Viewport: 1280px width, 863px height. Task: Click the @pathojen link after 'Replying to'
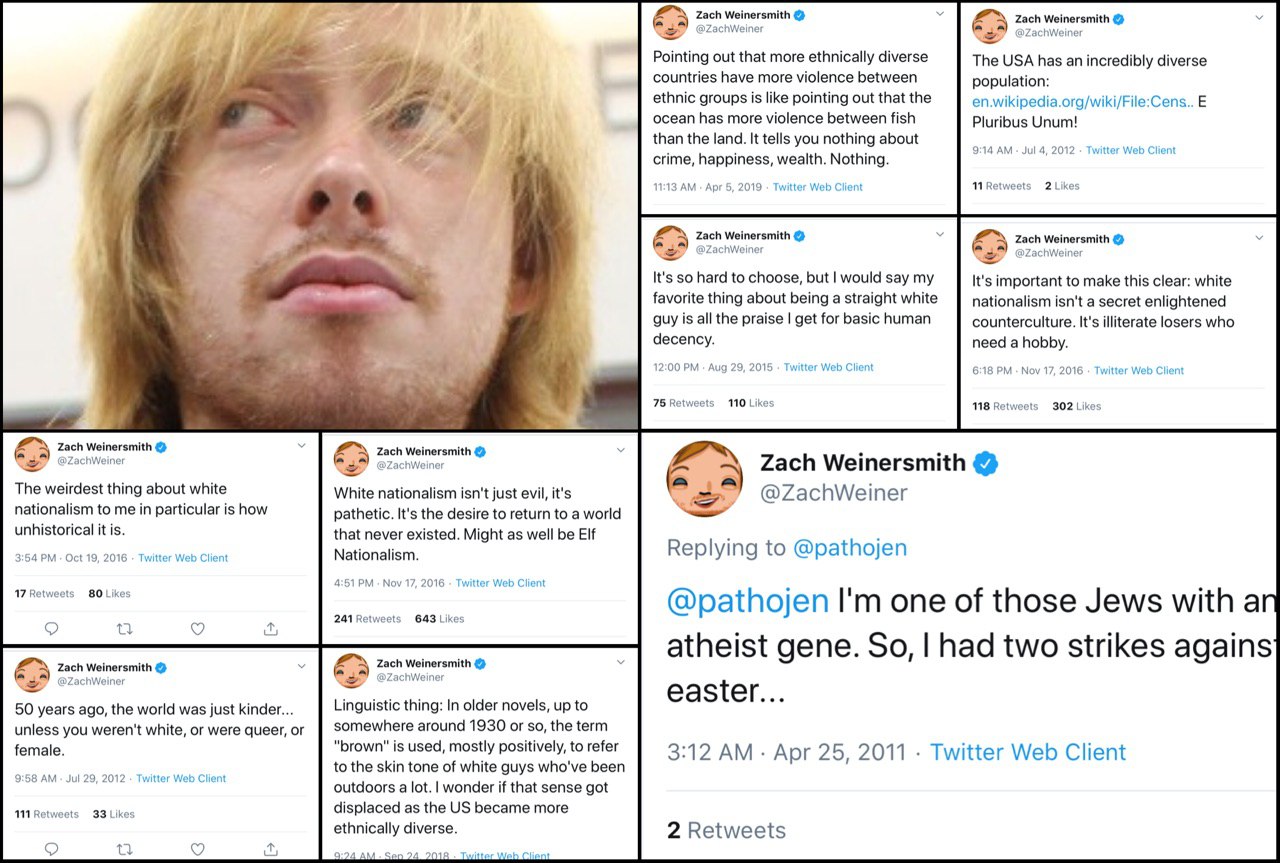tap(849, 548)
